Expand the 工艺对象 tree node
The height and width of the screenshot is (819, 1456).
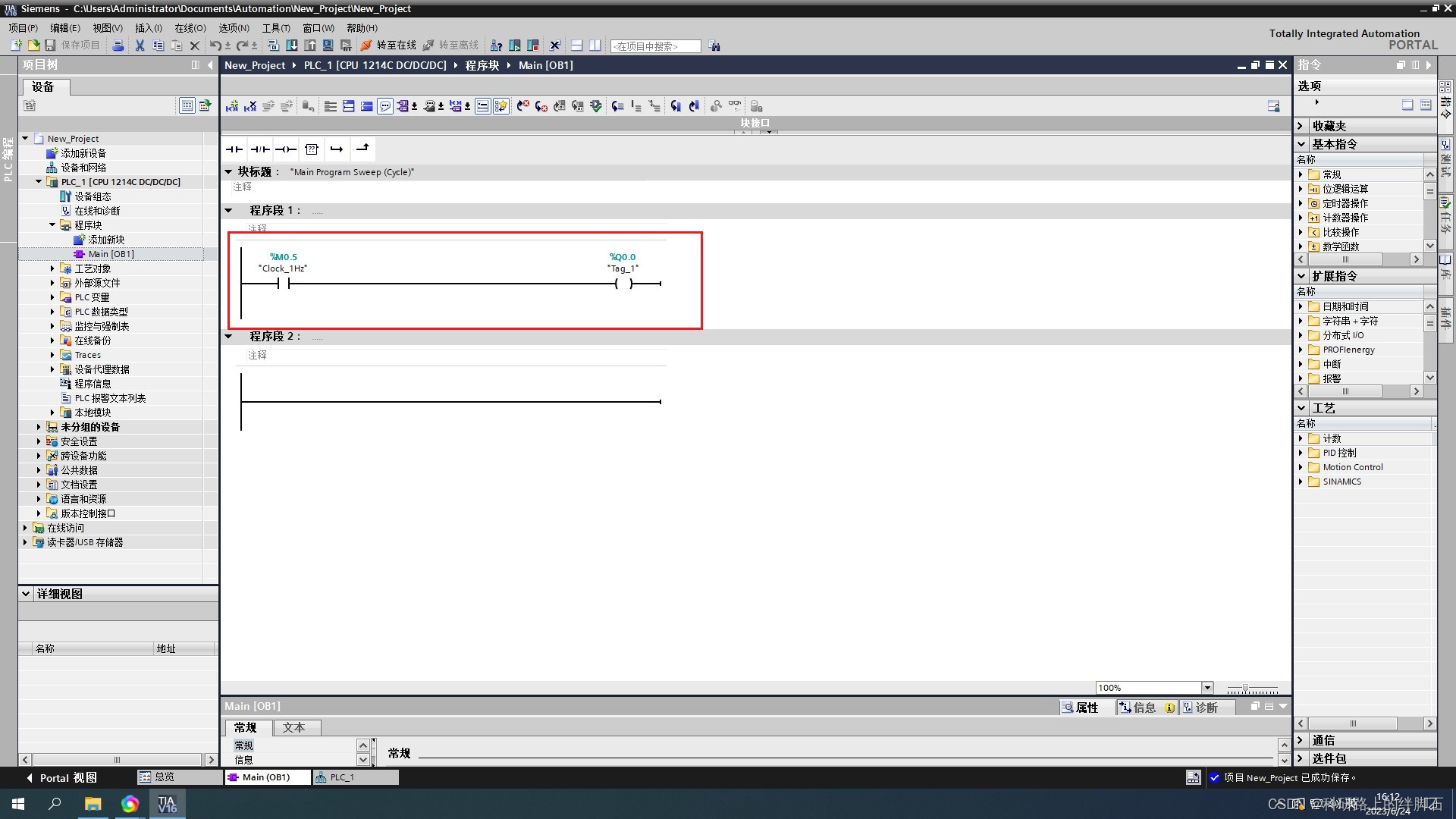pyautogui.click(x=52, y=268)
